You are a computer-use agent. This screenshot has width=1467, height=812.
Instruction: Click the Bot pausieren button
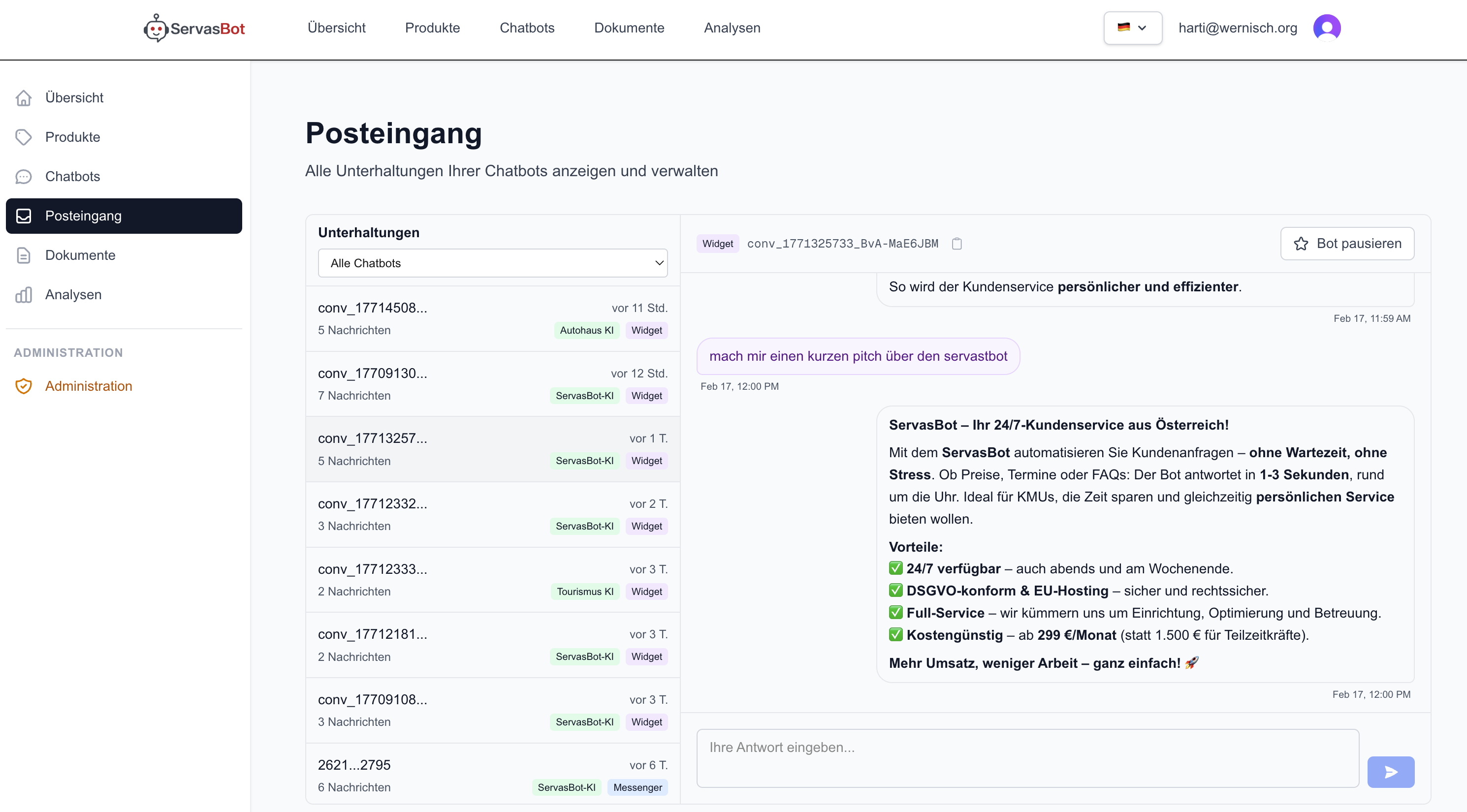[1346, 243]
